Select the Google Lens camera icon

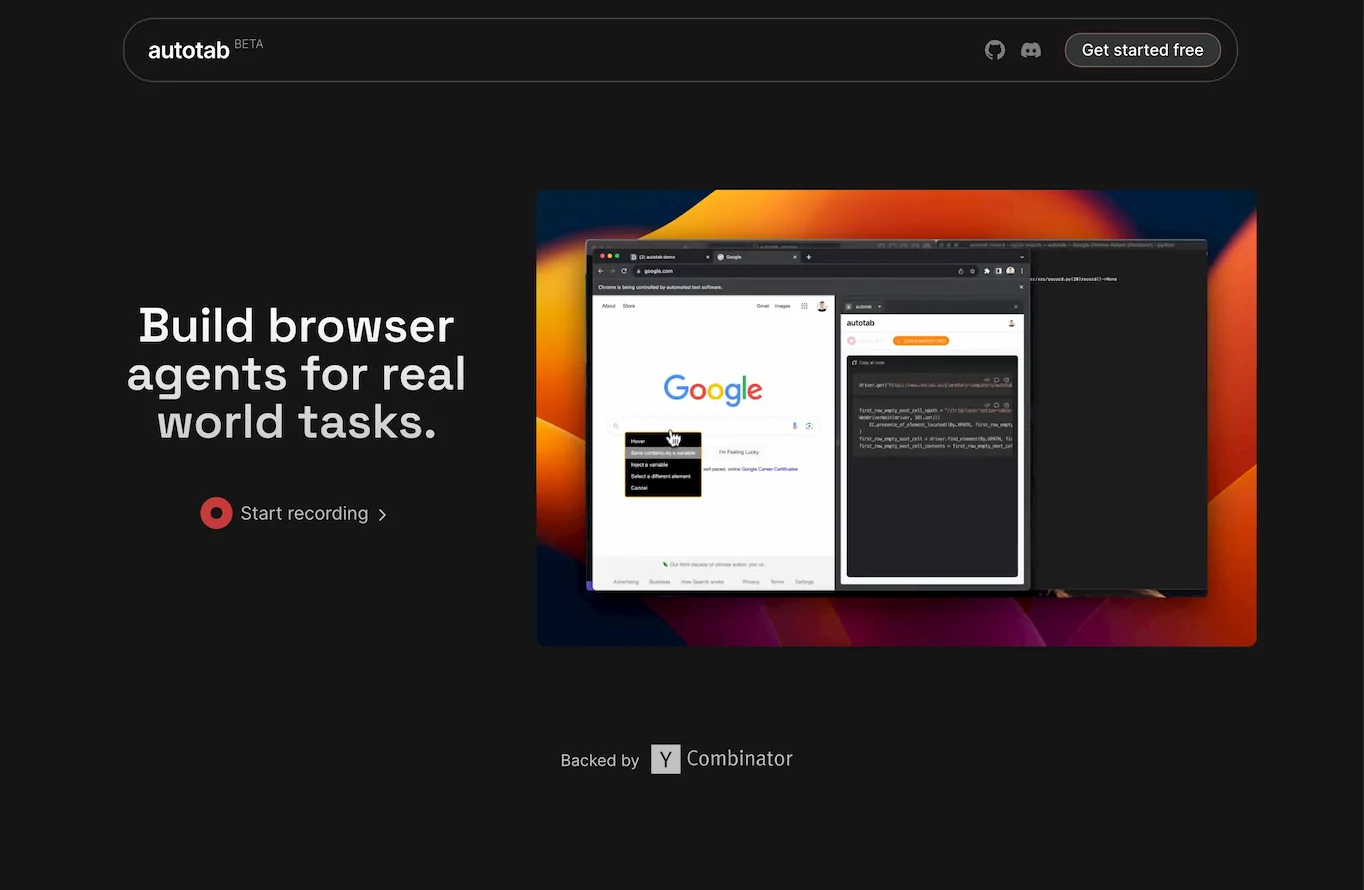[810, 426]
